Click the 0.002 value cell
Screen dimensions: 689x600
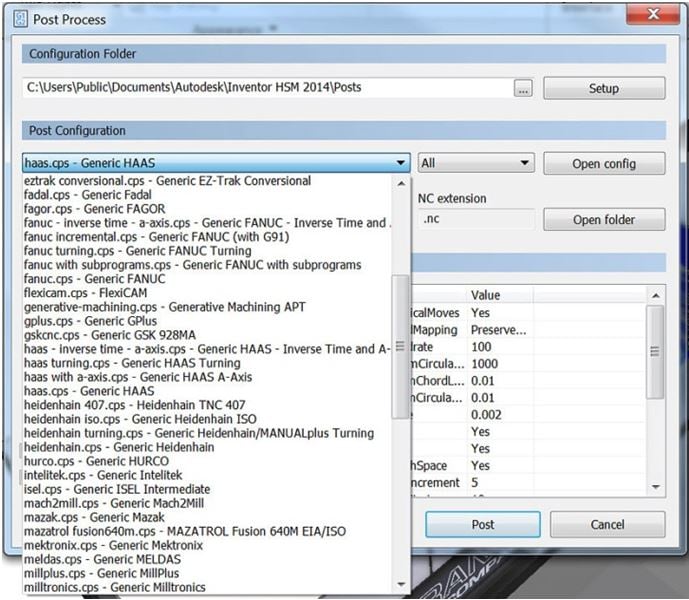(x=500, y=415)
